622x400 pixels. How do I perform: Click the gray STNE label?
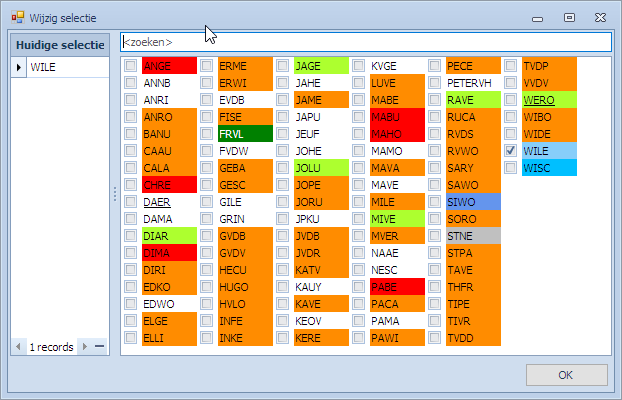473,236
